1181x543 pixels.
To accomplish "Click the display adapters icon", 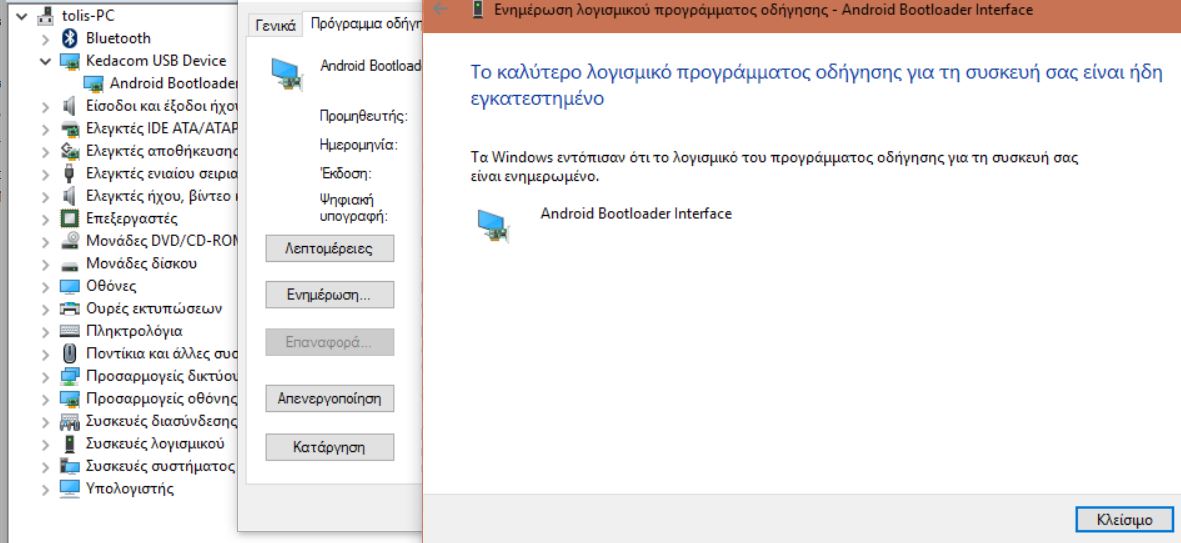I will (x=69, y=398).
